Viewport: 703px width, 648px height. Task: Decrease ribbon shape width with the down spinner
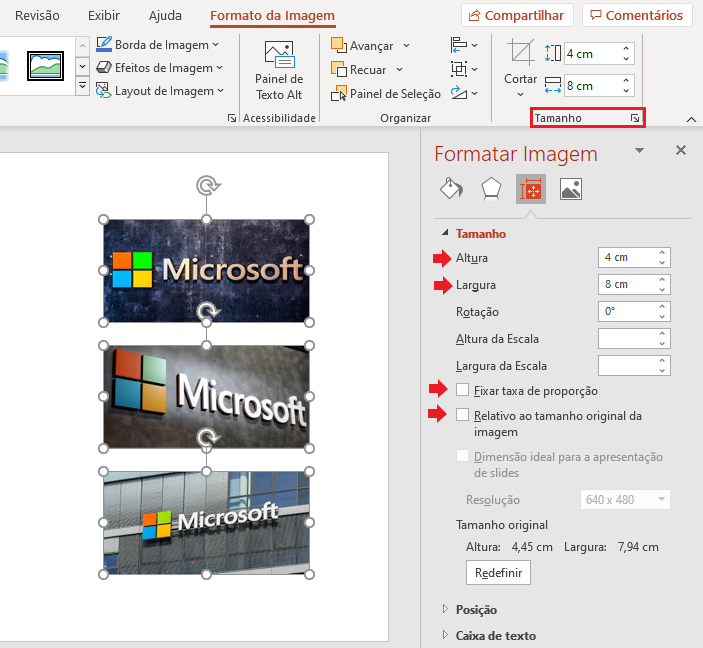626,91
